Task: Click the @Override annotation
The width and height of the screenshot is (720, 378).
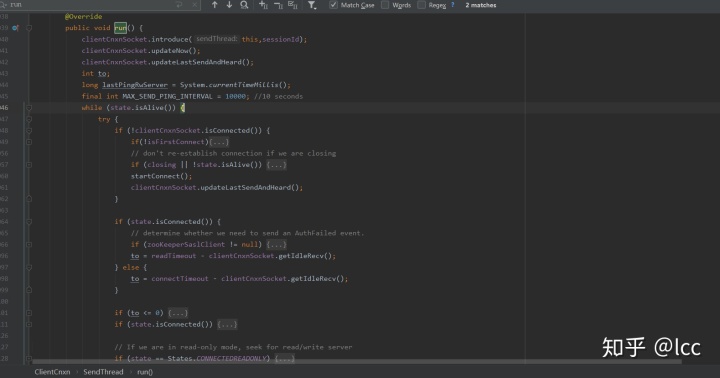Action: [x=84, y=17]
